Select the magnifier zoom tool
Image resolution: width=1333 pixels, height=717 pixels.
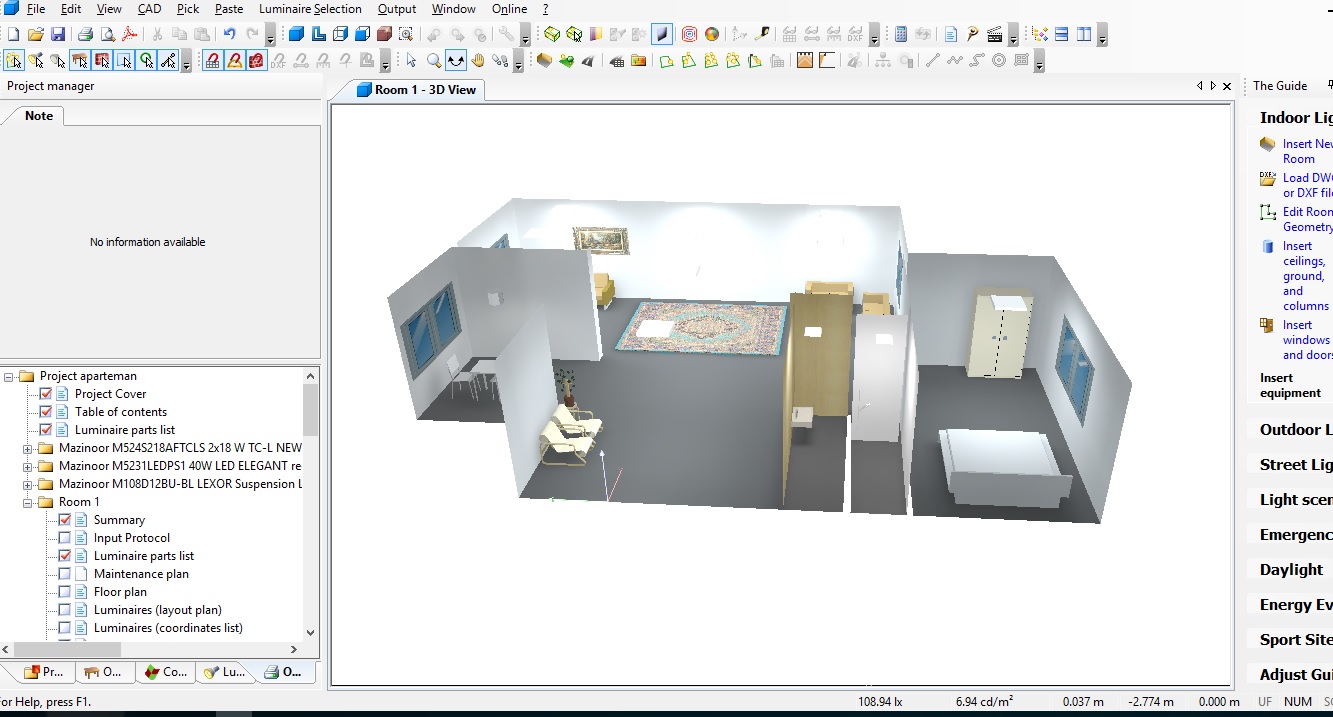(434, 61)
